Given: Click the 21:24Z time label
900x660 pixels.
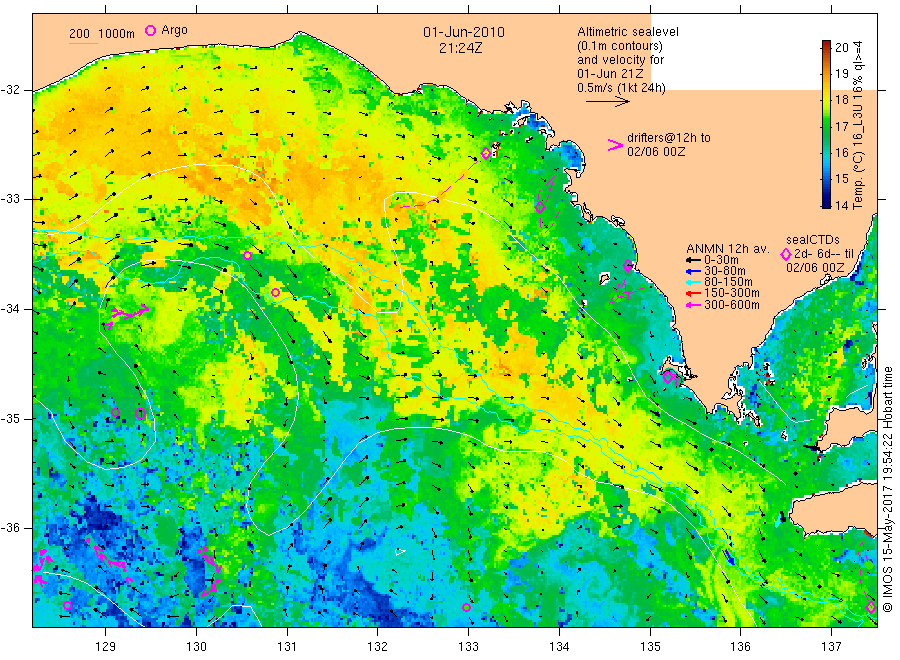Looking at the screenshot, I should pos(460,48).
